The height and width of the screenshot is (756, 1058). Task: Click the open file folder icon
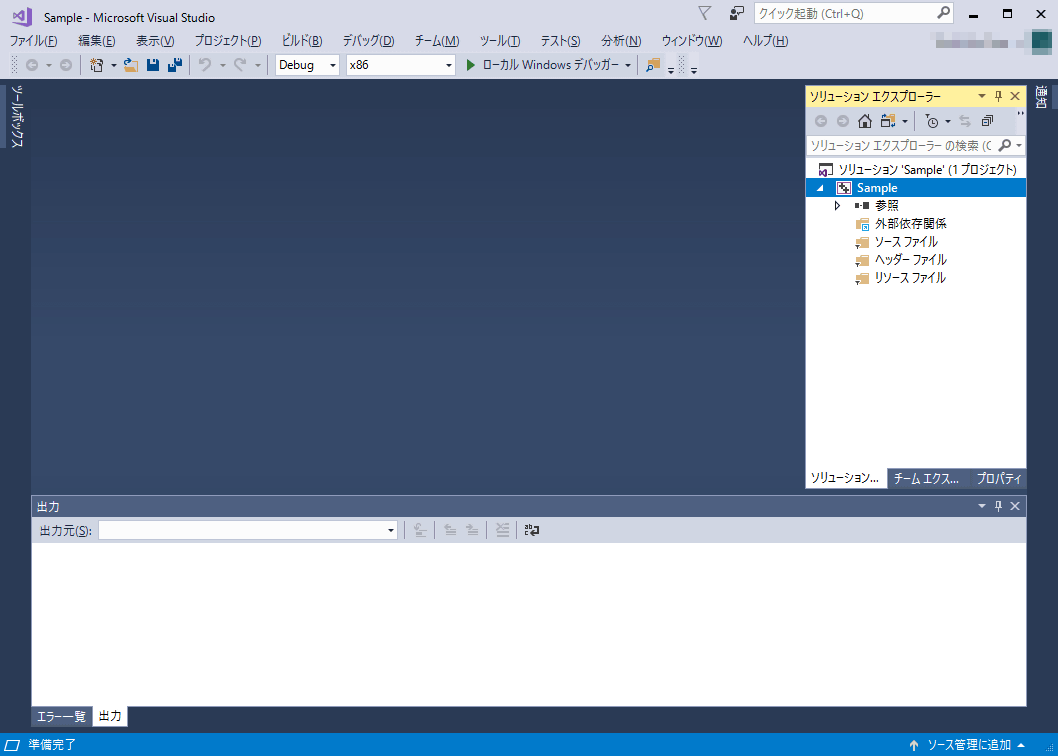click(131, 65)
